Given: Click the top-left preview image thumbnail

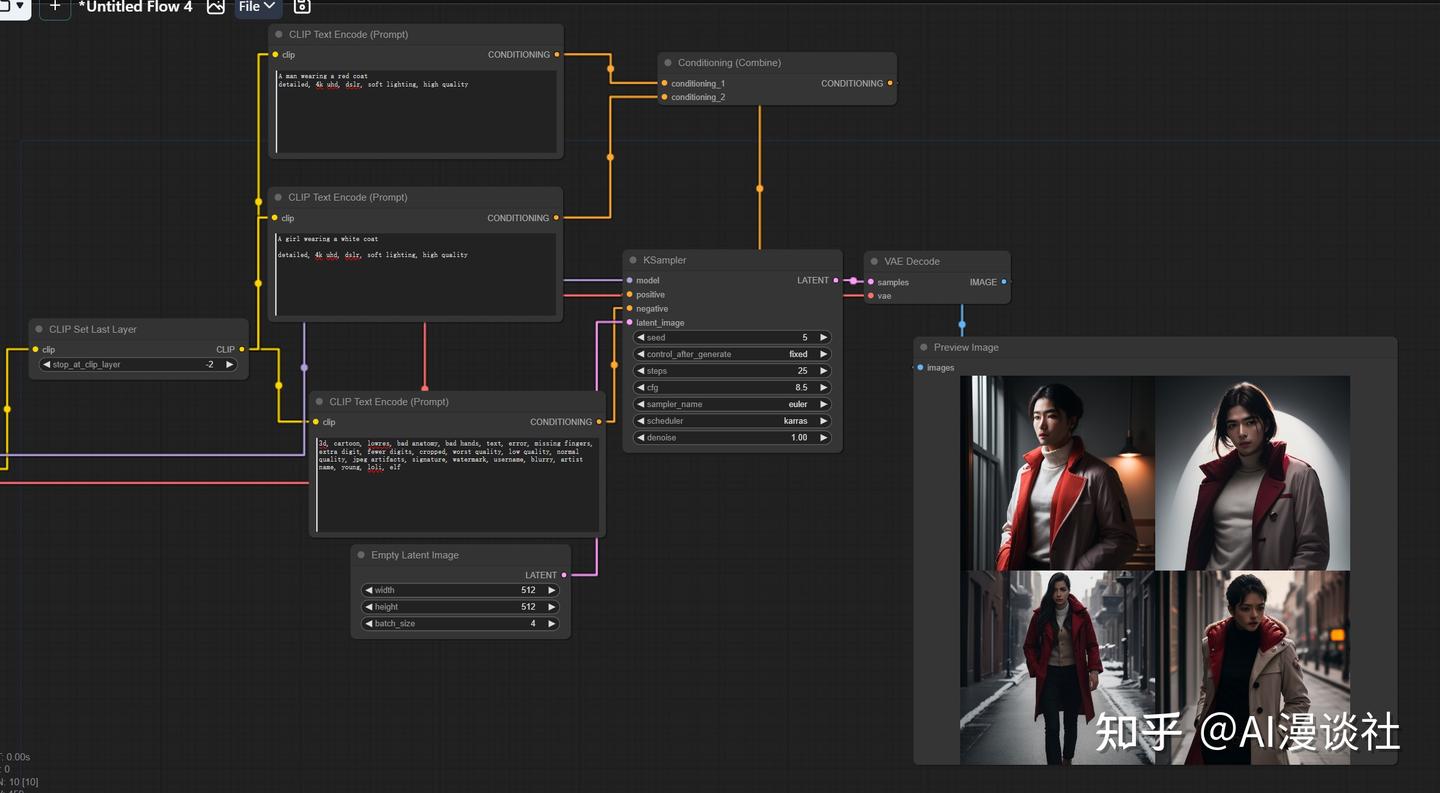Looking at the screenshot, I should 1057,473.
